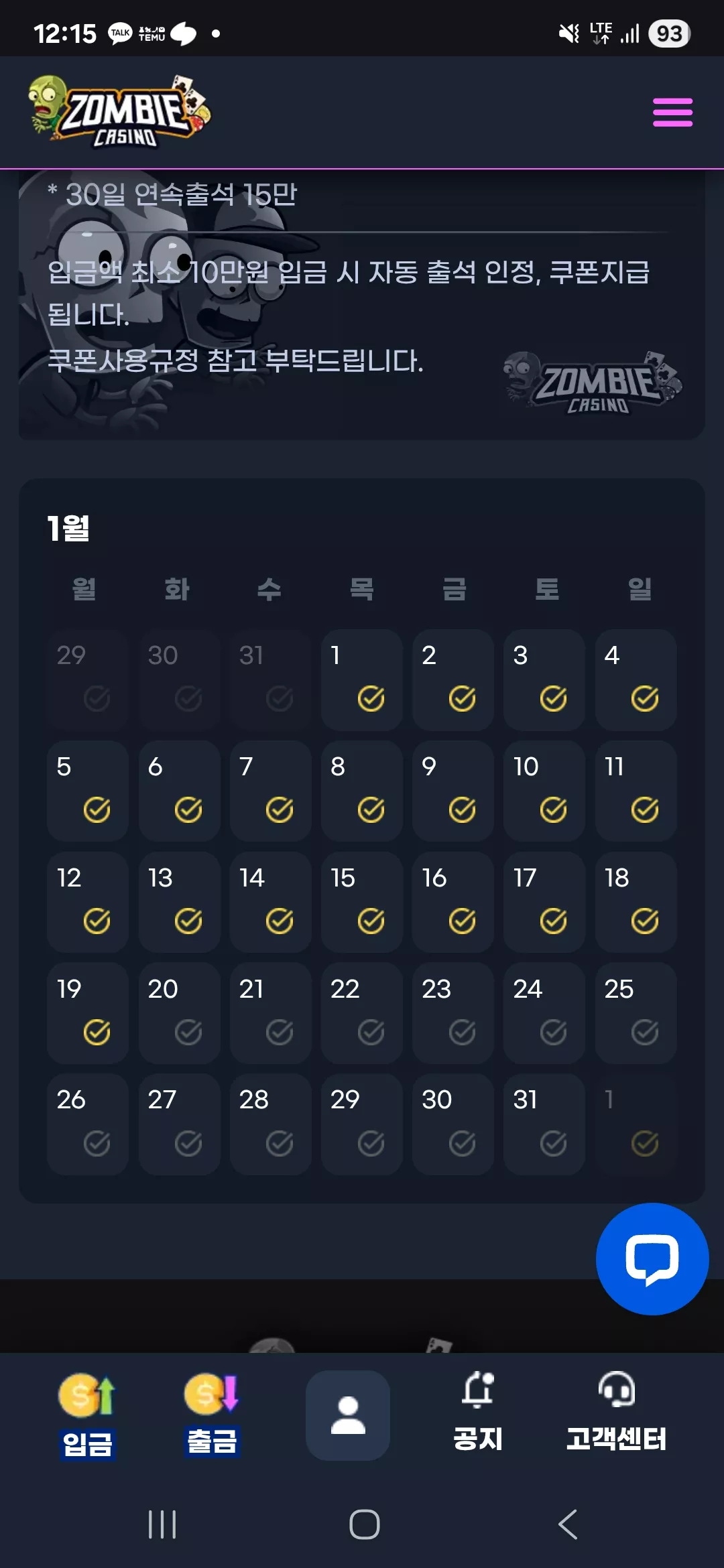
Task: Tap the recent apps navigation button
Action: (x=162, y=1524)
